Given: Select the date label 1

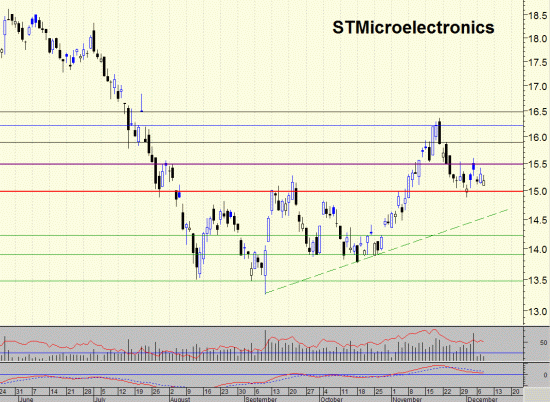Looking at the screenshot, I should (394, 391).
